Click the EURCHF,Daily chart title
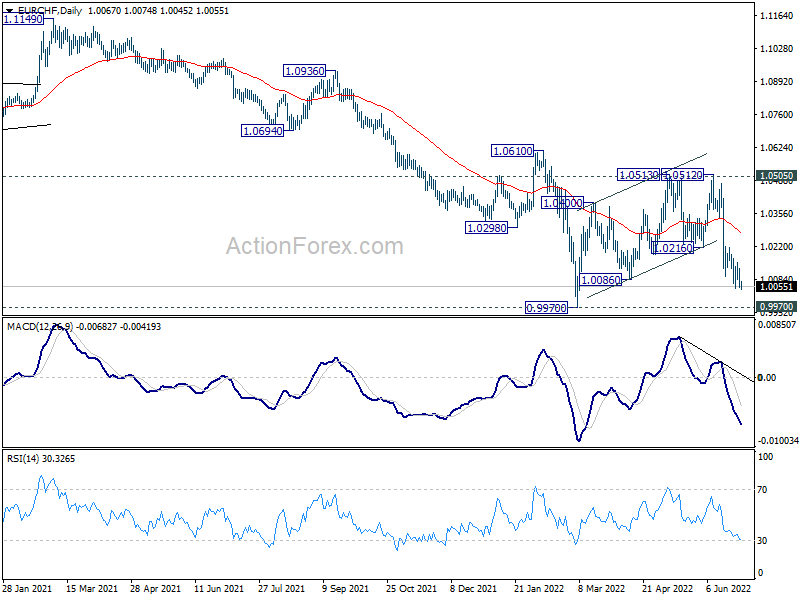This screenshot has width=800, height=600. (x=50, y=10)
